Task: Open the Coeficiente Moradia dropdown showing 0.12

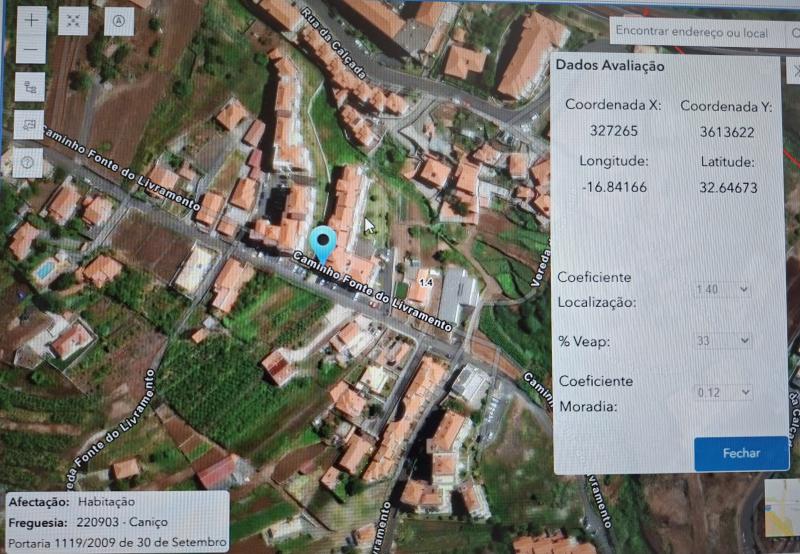Action: 723,392
